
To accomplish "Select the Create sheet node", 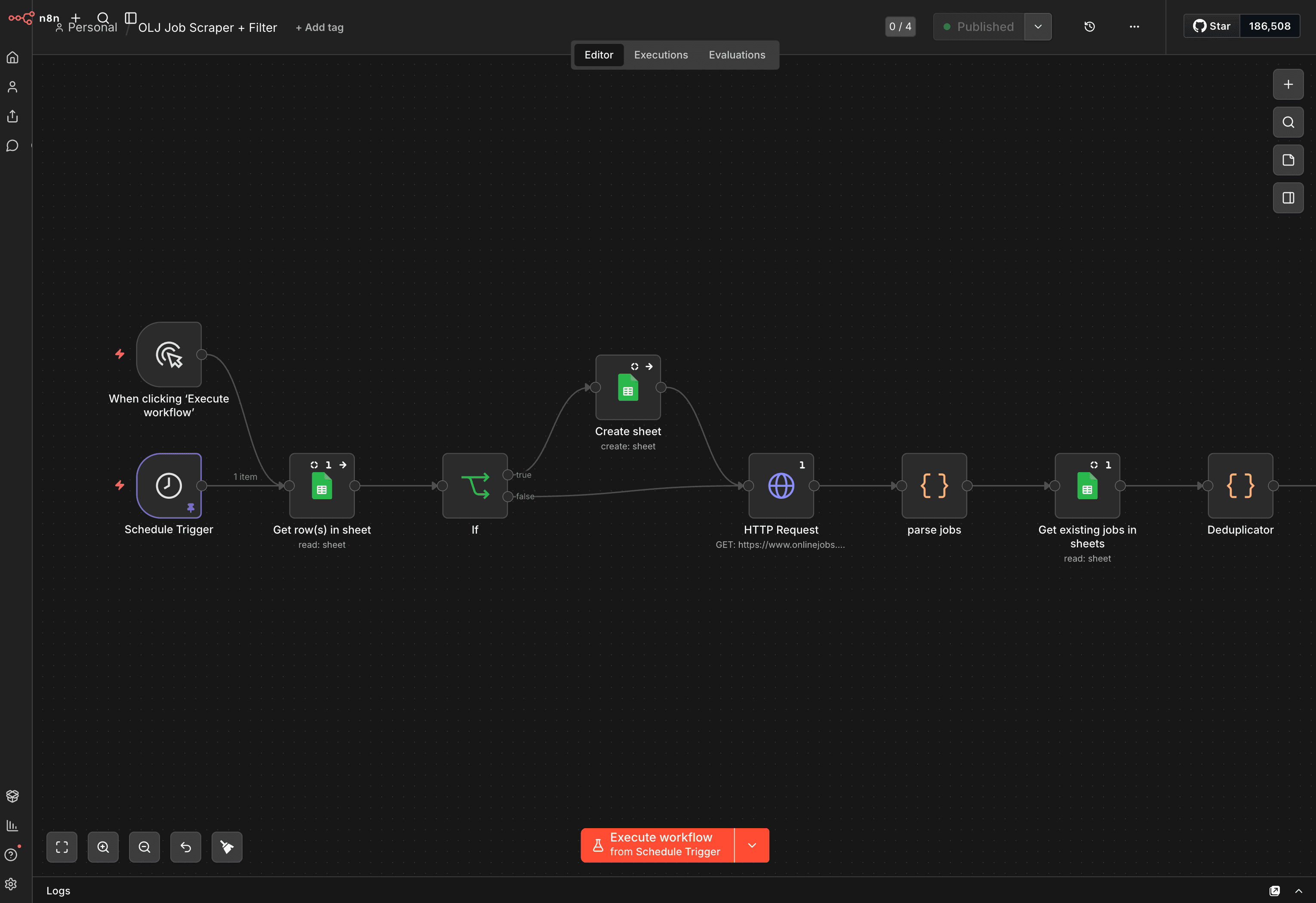I will pyautogui.click(x=628, y=388).
